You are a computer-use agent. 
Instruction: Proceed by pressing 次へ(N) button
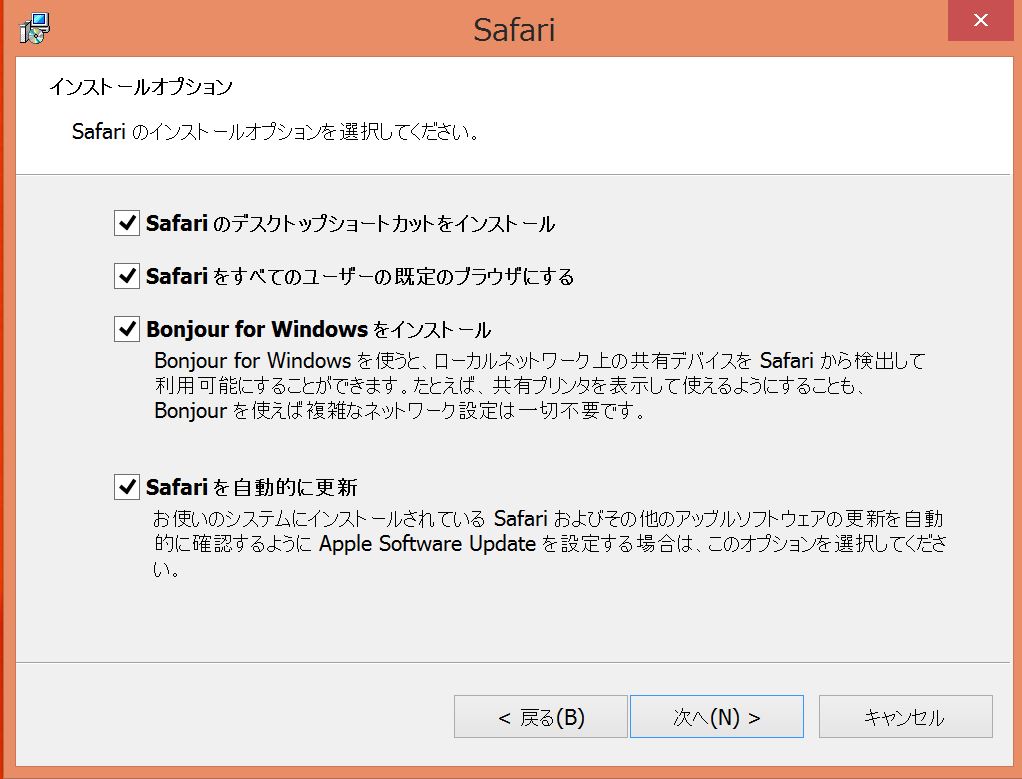(x=716, y=717)
